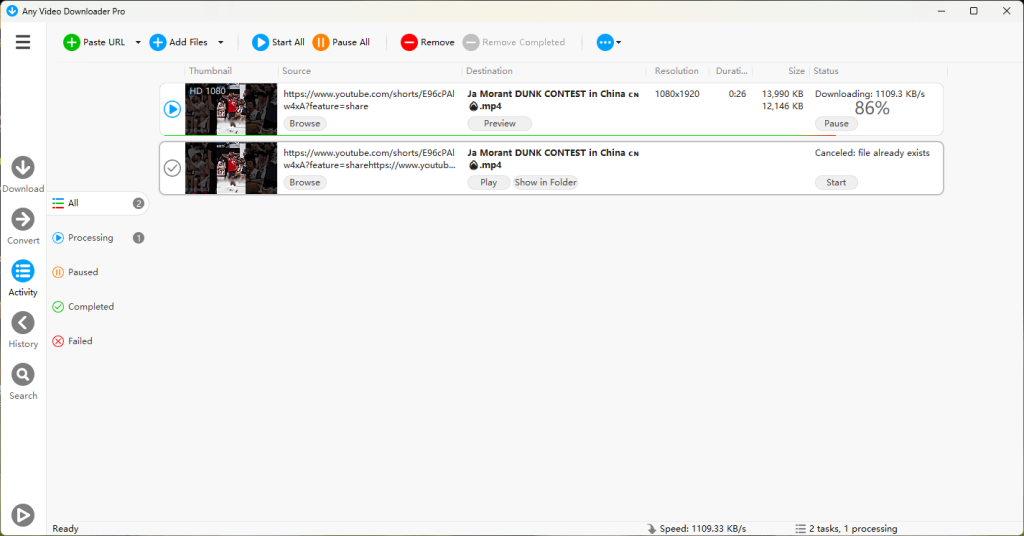This screenshot has width=1024, height=536.
Task: Select the Processing filter tab
Action: pos(90,238)
